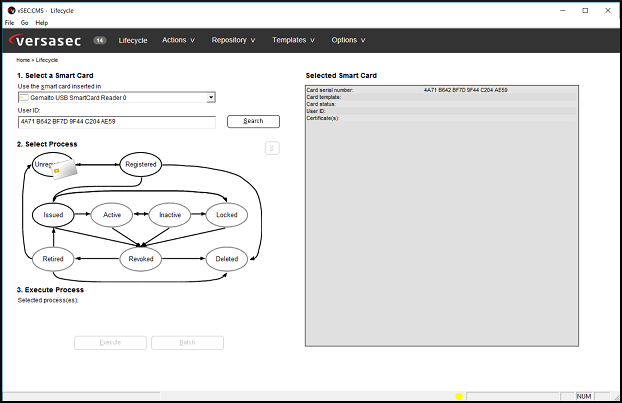Click the Selected process(es) label
This screenshot has height=403, width=622.
[48, 300]
